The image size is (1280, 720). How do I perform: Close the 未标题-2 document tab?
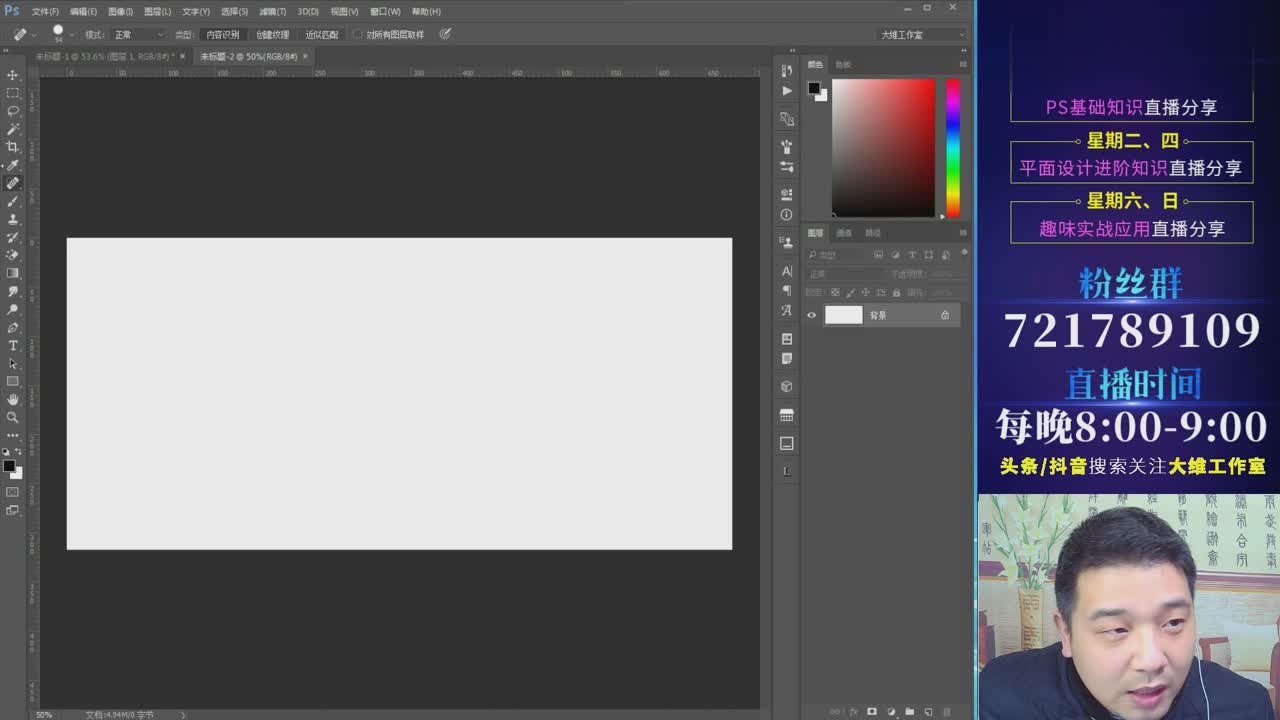tap(305, 57)
